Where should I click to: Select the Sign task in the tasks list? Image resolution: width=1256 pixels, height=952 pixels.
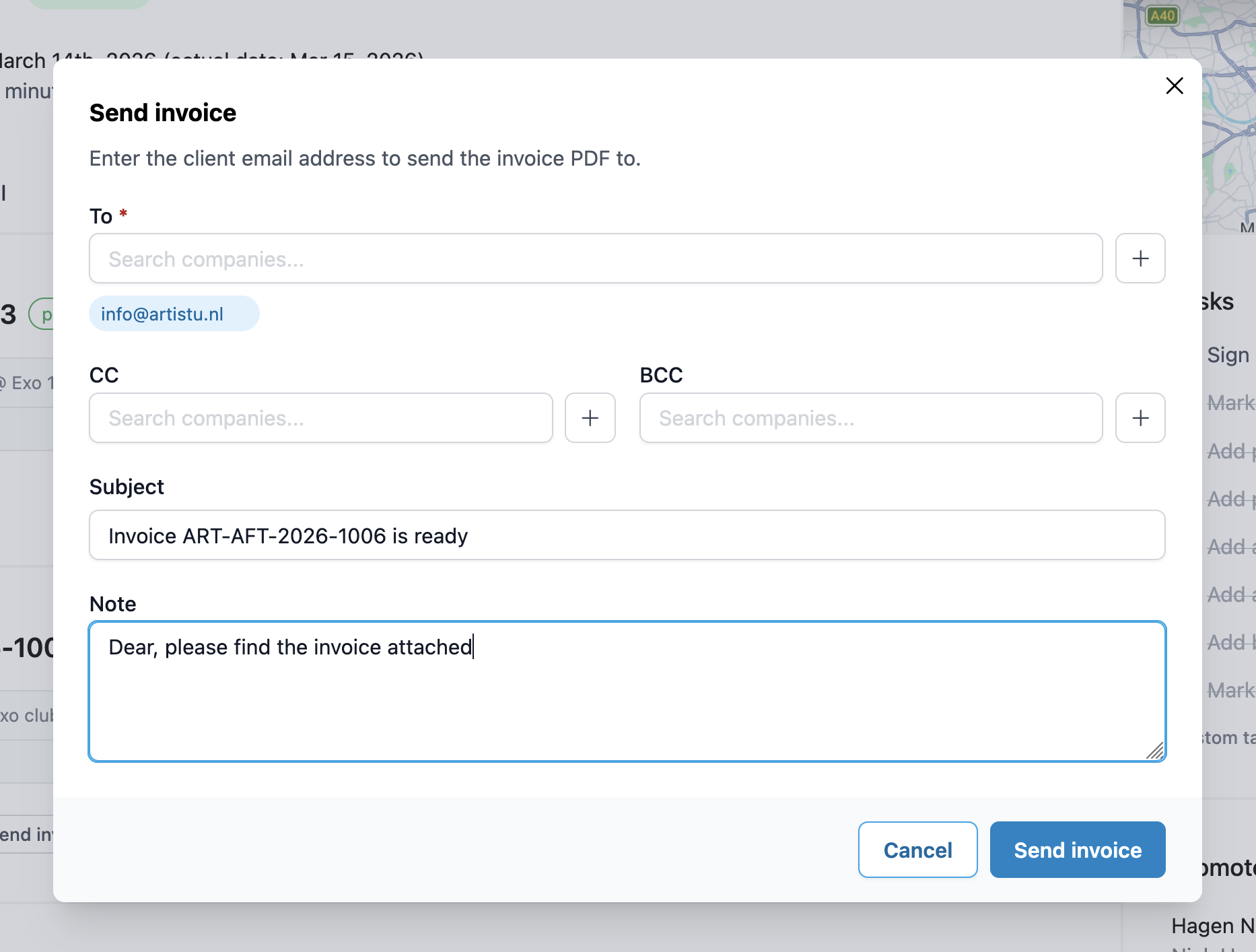(1228, 355)
